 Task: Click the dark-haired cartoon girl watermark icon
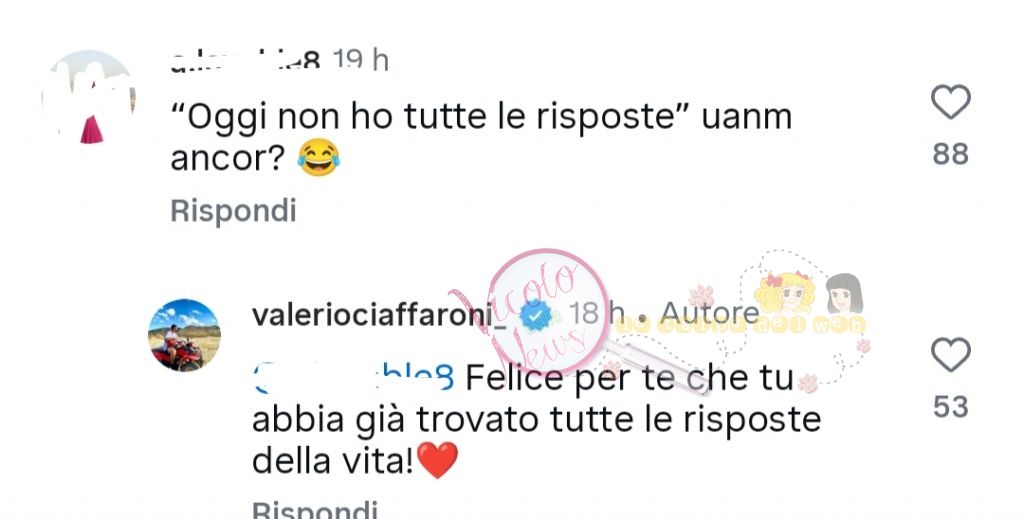(844, 294)
